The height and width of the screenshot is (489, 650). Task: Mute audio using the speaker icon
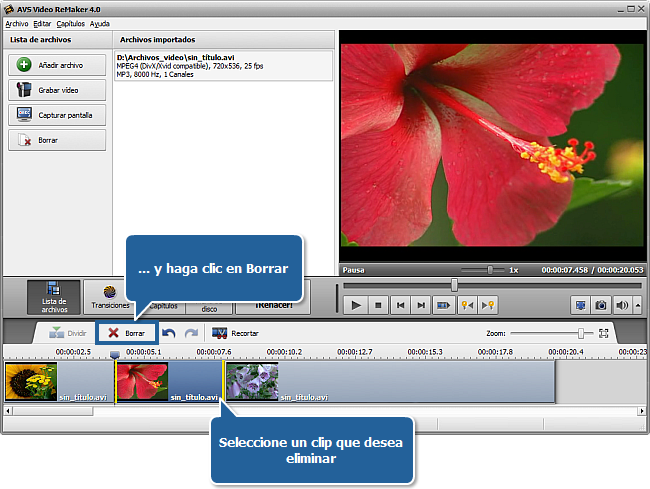point(622,304)
